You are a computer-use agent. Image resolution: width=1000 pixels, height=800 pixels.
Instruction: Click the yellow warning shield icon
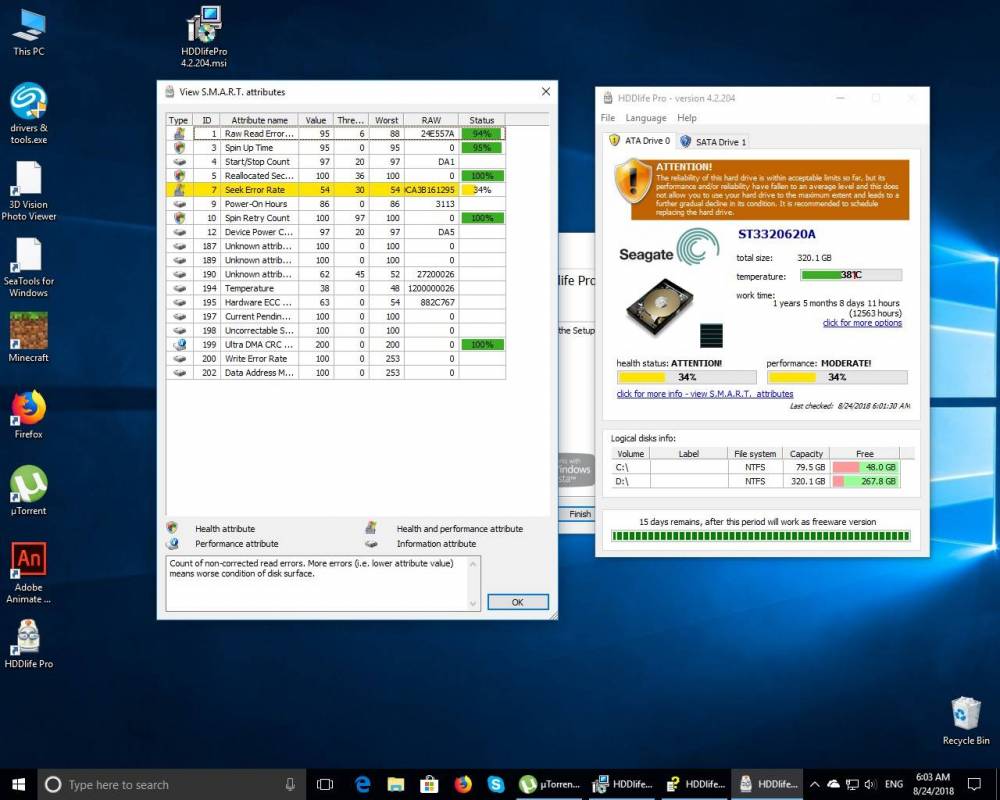coord(632,181)
